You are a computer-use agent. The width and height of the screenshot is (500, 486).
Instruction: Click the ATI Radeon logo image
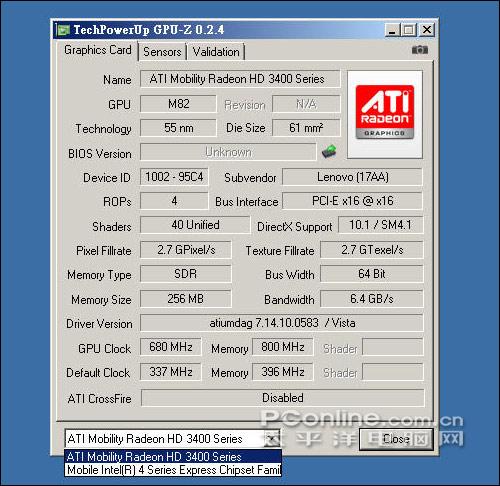[385, 114]
